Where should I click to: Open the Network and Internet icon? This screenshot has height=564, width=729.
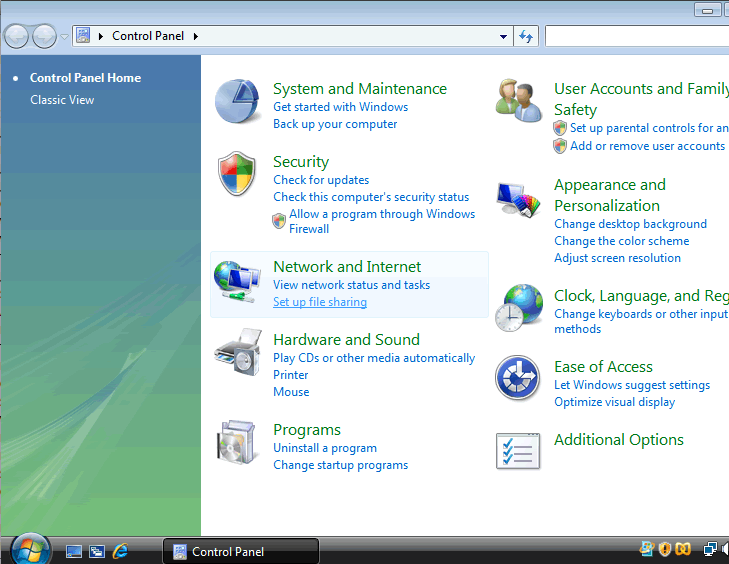point(237,283)
